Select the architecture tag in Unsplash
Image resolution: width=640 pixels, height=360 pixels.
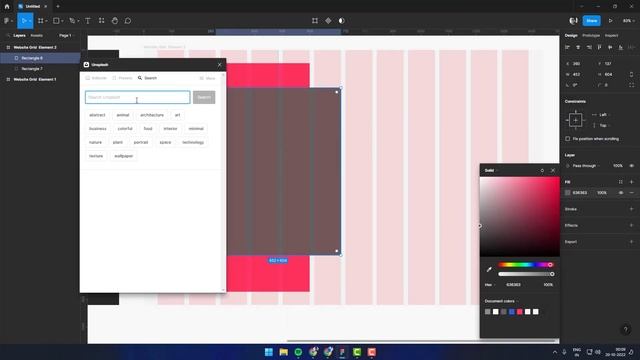click(x=152, y=115)
